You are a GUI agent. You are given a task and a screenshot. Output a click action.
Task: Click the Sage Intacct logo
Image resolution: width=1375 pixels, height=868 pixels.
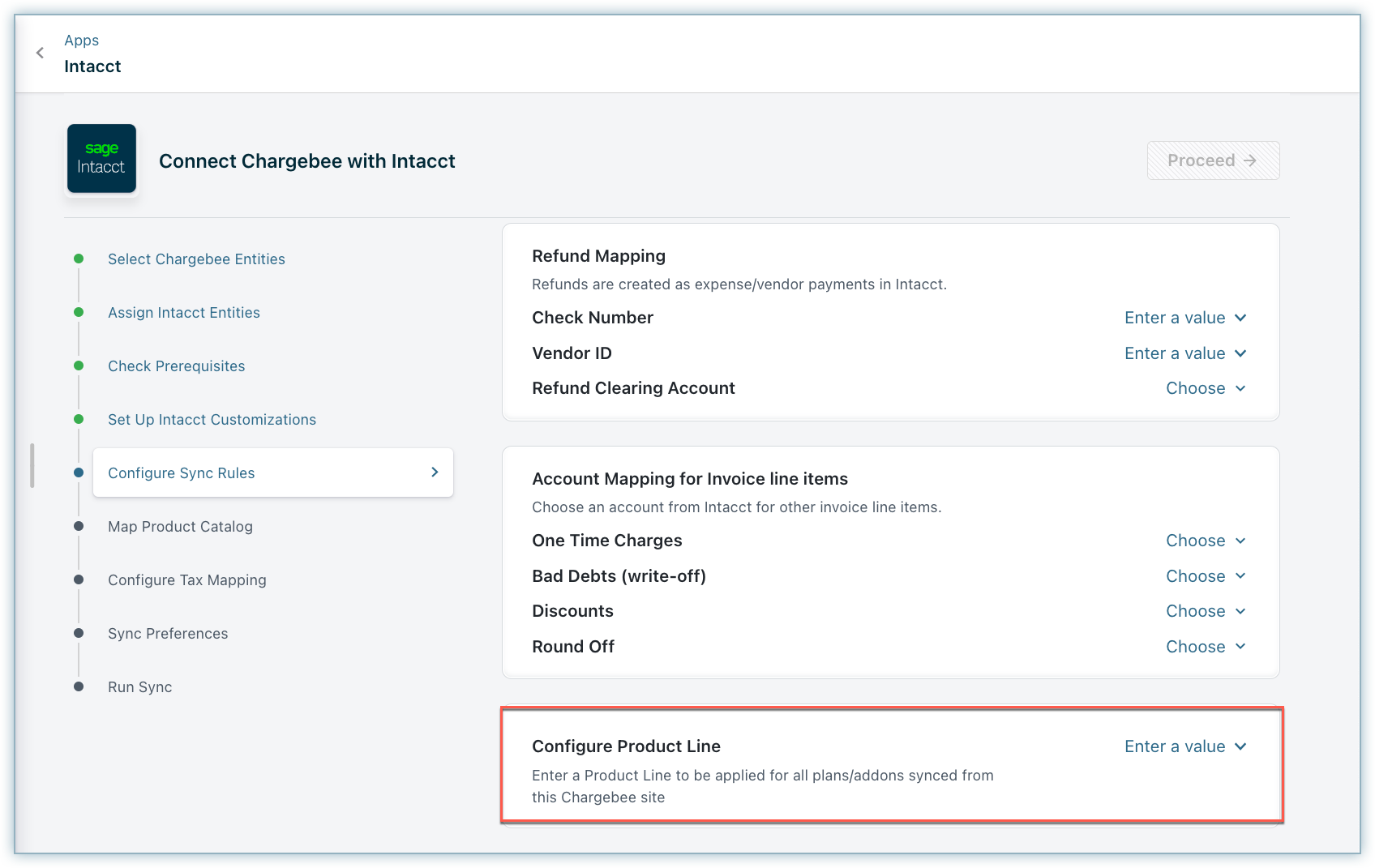101,159
